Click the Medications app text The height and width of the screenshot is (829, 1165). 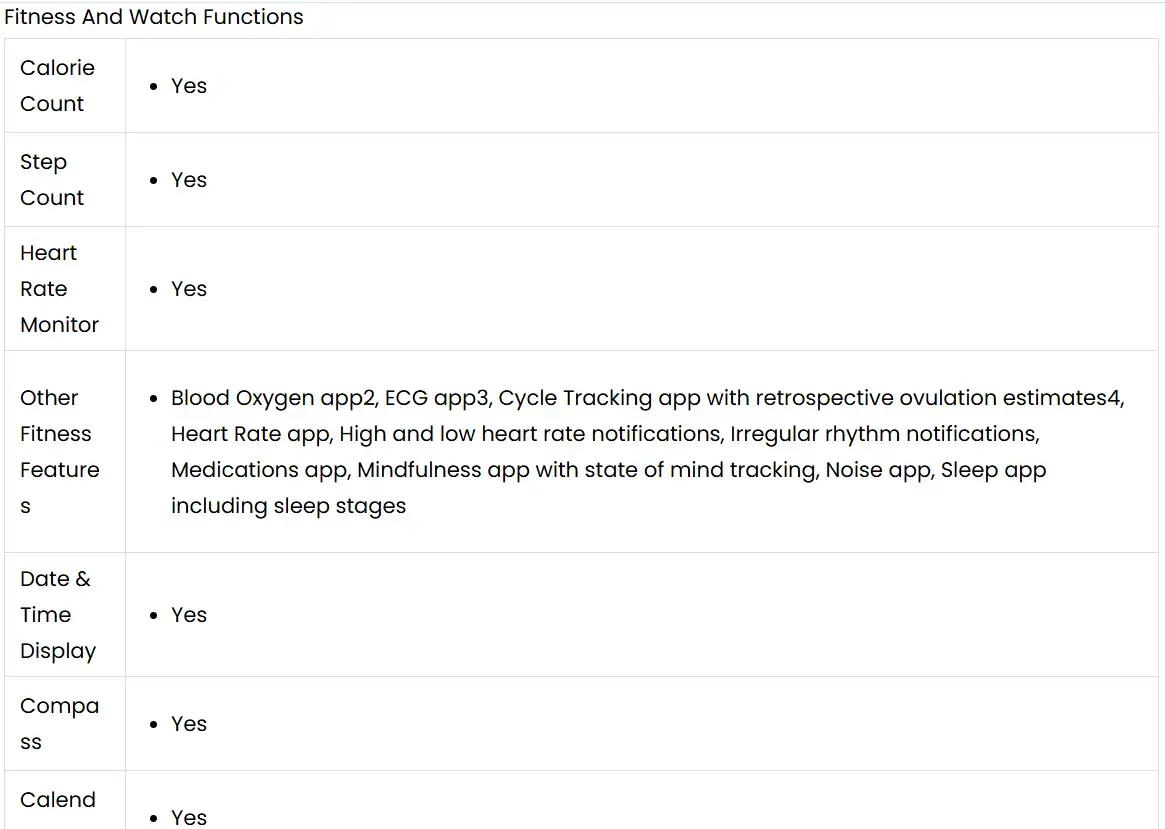[260, 470]
